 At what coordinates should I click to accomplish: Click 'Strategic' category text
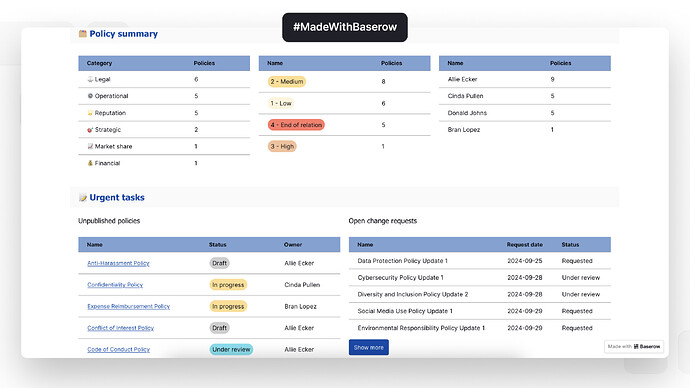click(108, 130)
